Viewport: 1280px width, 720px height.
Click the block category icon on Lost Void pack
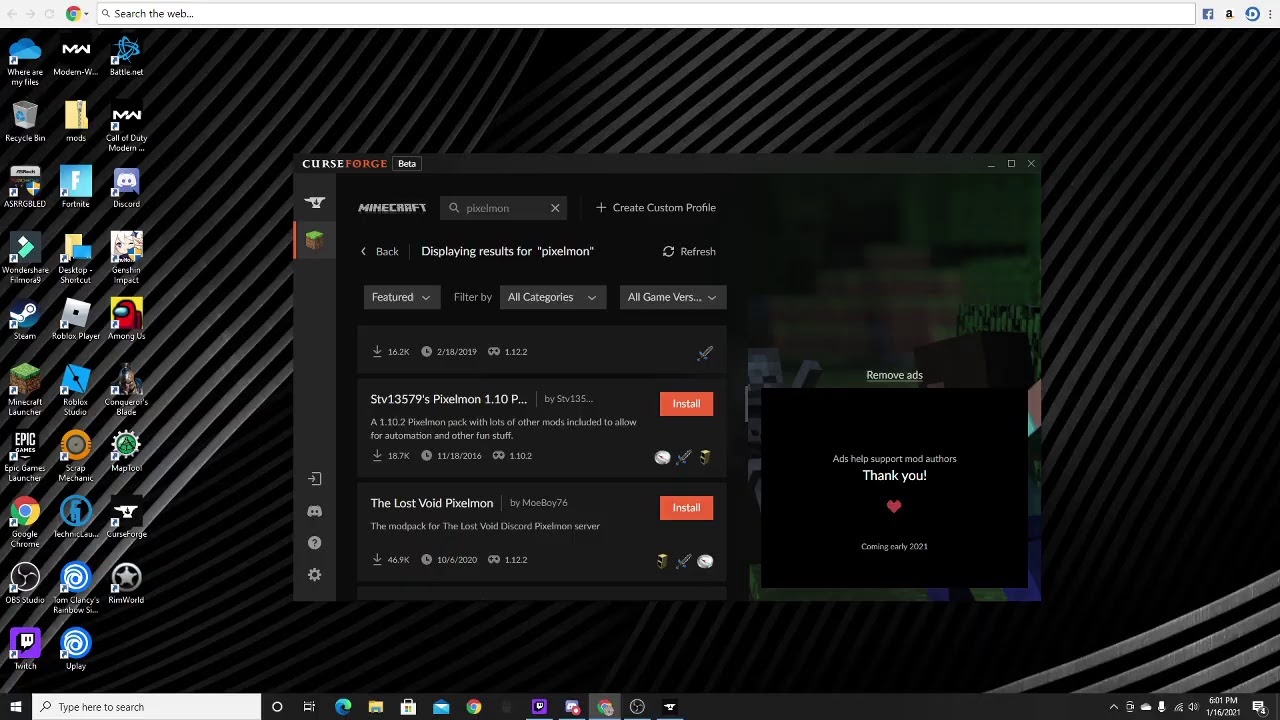pyautogui.click(x=662, y=561)
